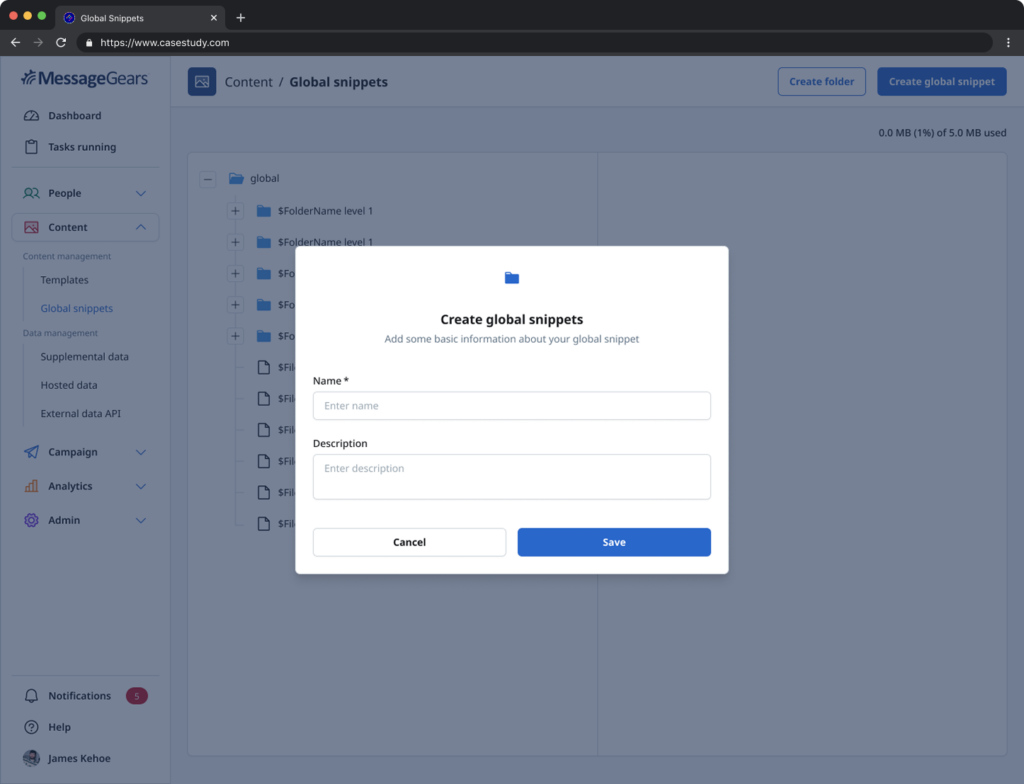The width and height of the screenshot is (1024, 784).
Task: Expand the Analytics section chevron
Action: click(x=141, y=486)
